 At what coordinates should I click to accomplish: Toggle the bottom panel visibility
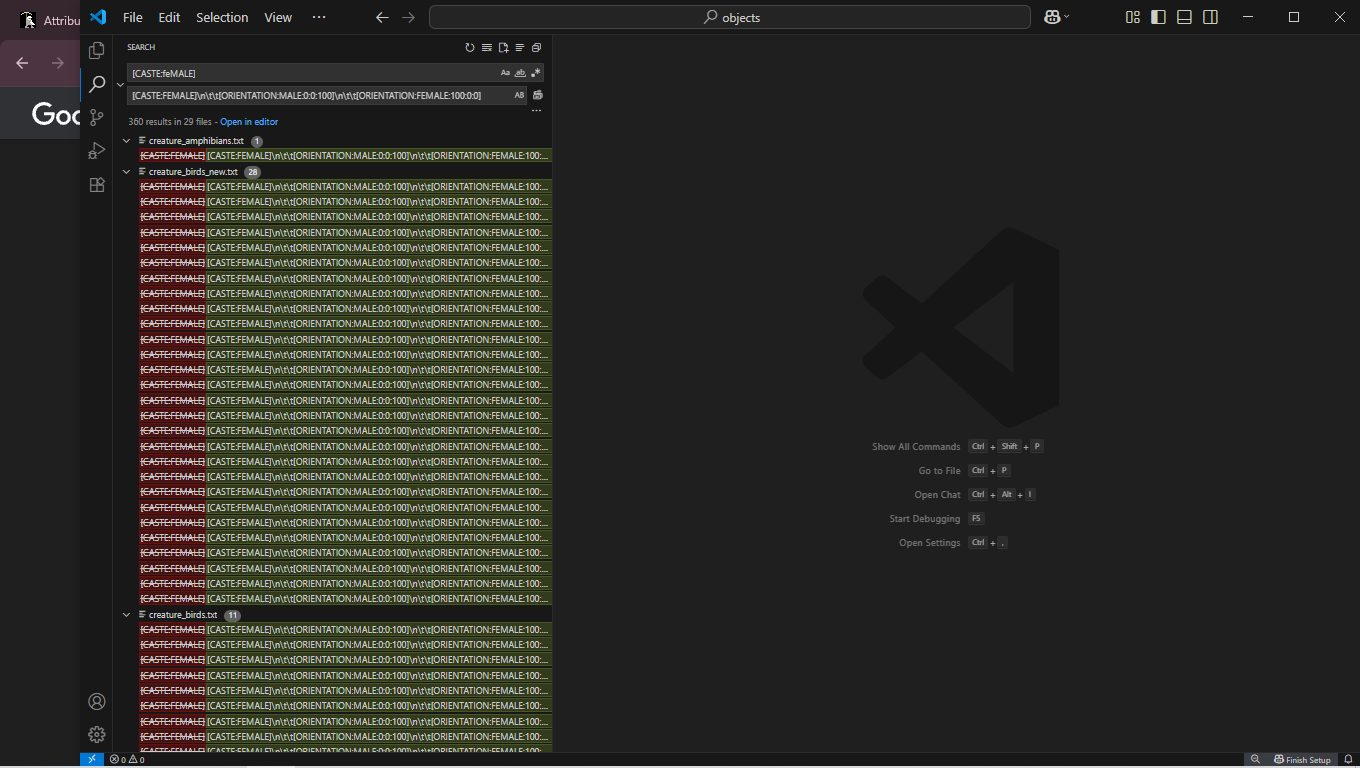[x=1184, y=17]
